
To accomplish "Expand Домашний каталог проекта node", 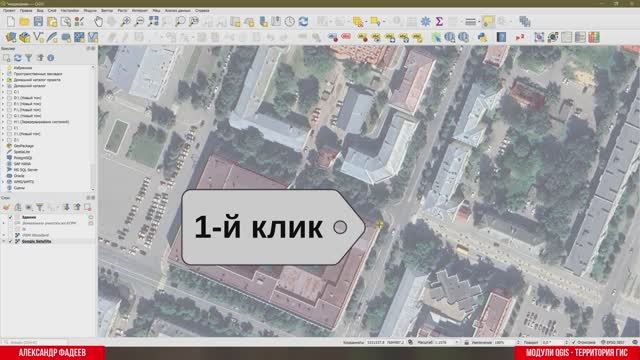I will tap(3, 80).
